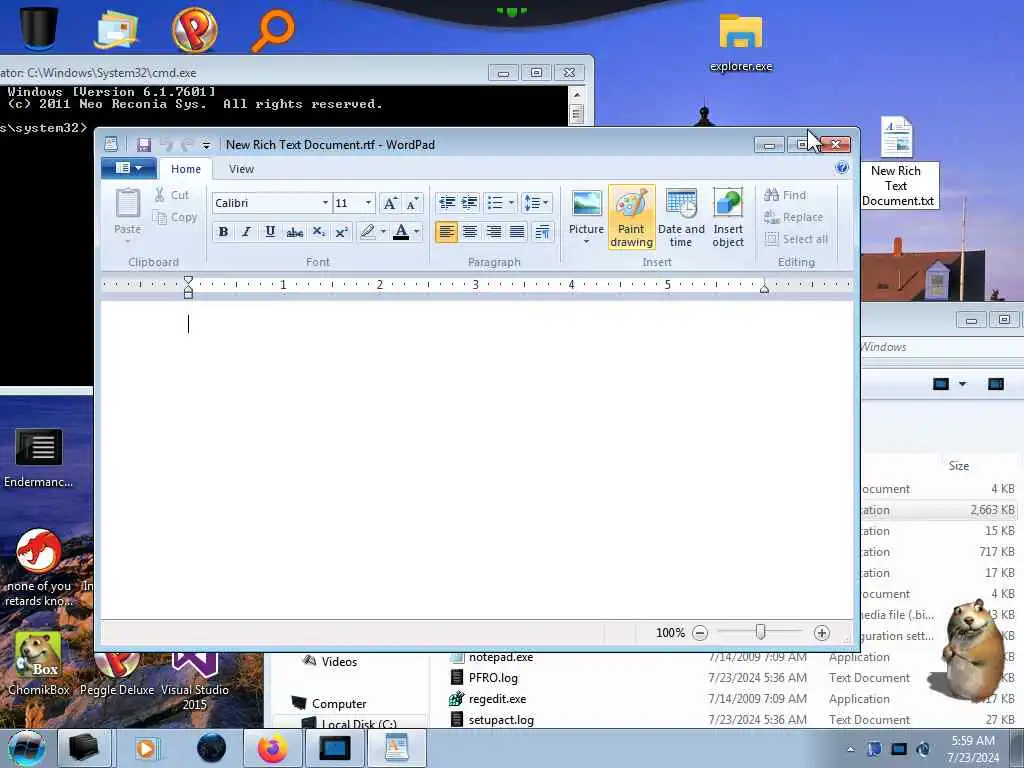The width and height of the screenshot is (1024, 768).
Task: Click the zoom slider handle
Action: (760, 632)
